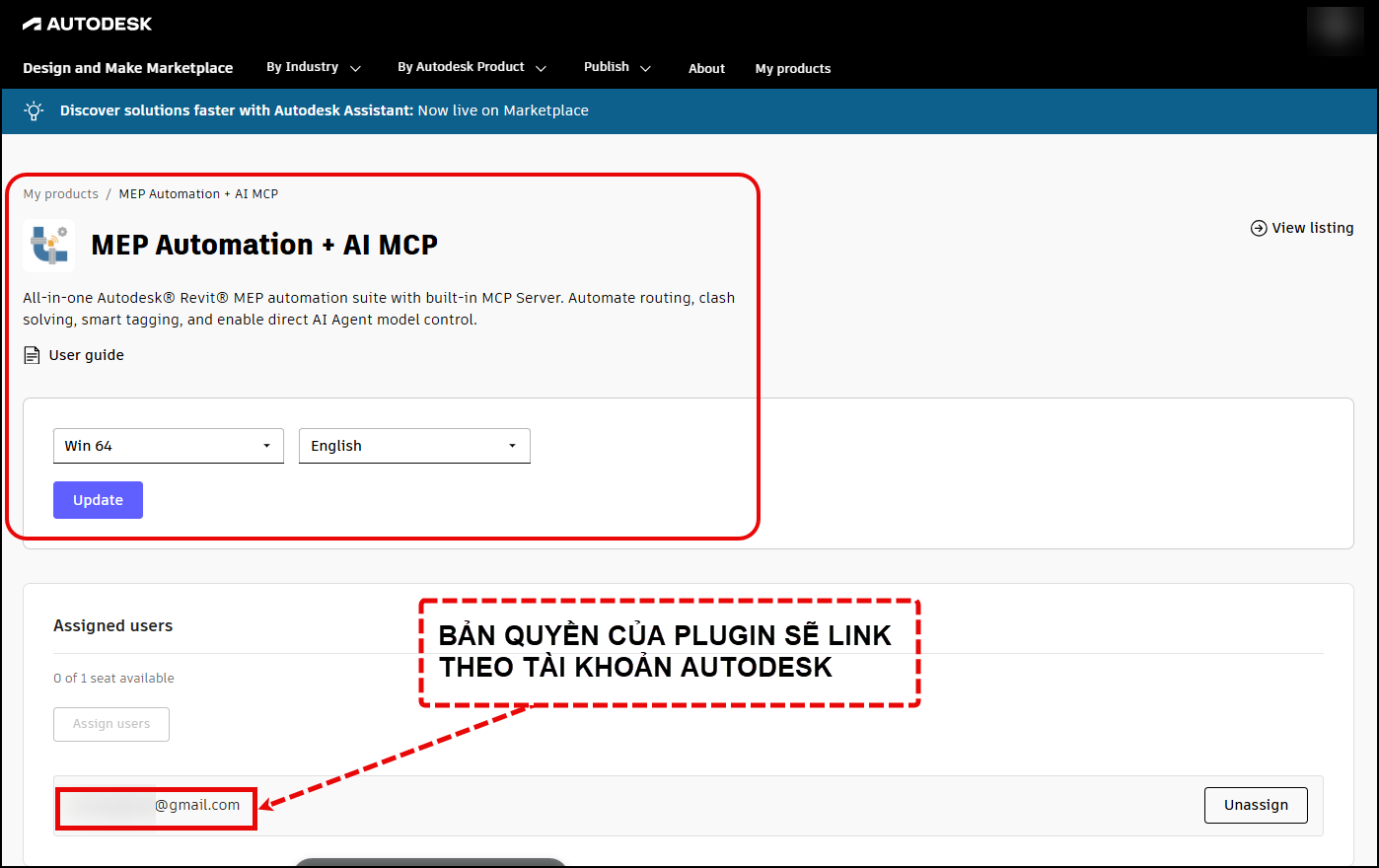Open the User guide link
The width and height of the screenshot is (1379, 868).
[87, 355]
